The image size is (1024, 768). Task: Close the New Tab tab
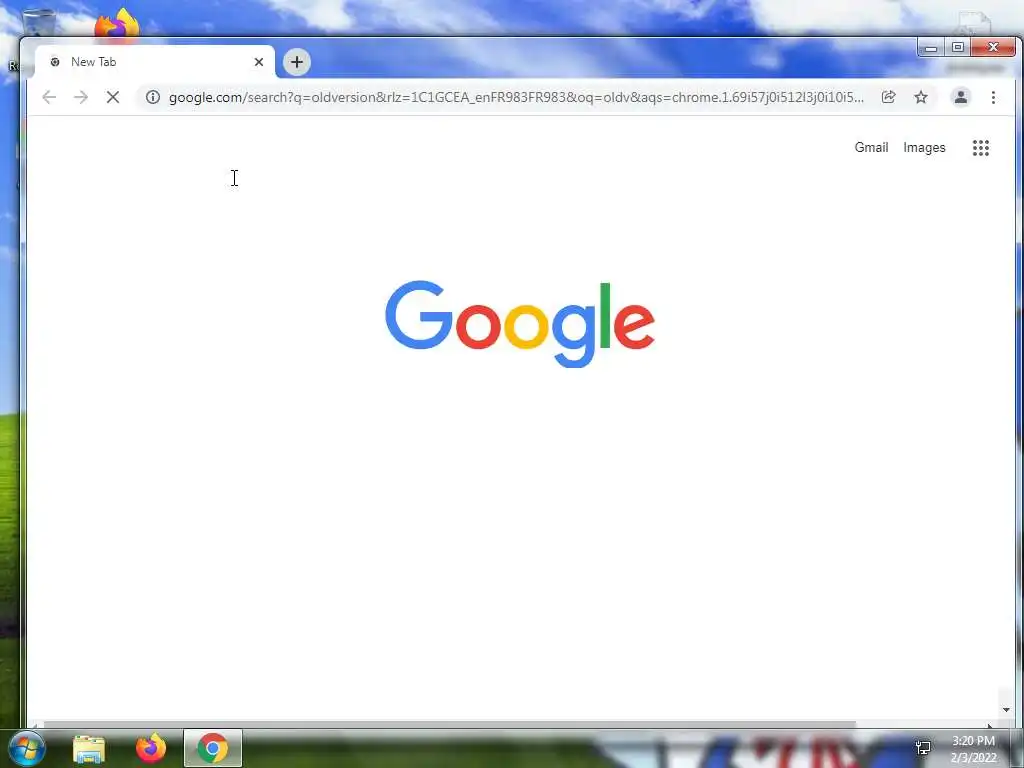259,62
